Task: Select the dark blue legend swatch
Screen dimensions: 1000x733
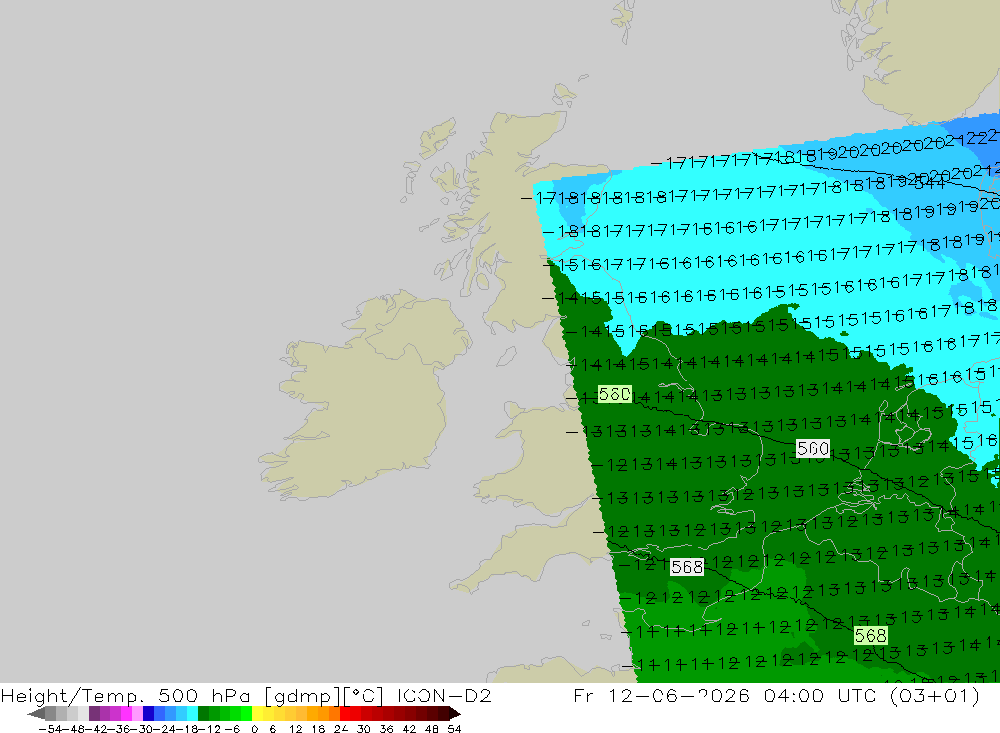Action: click(x=148, y=714)
